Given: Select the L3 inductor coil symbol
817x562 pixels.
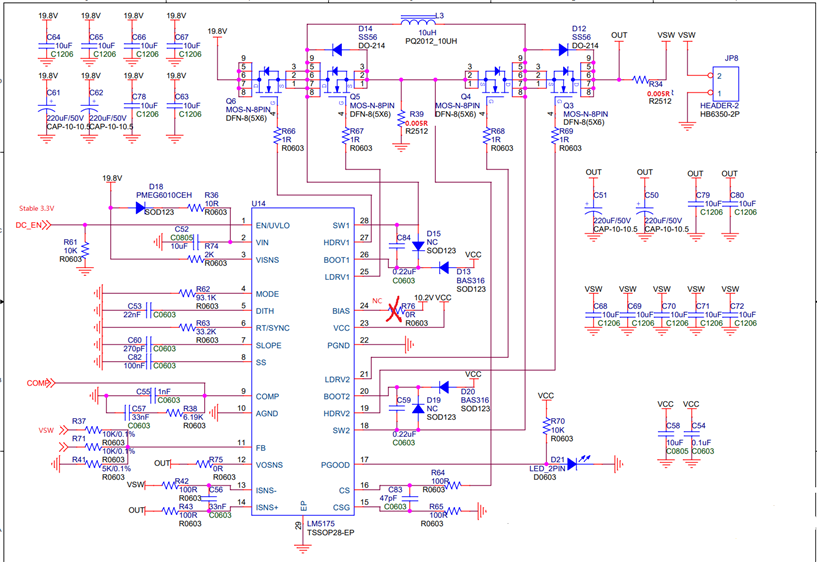Looking at the screenshot, I should tap(418, 21).
